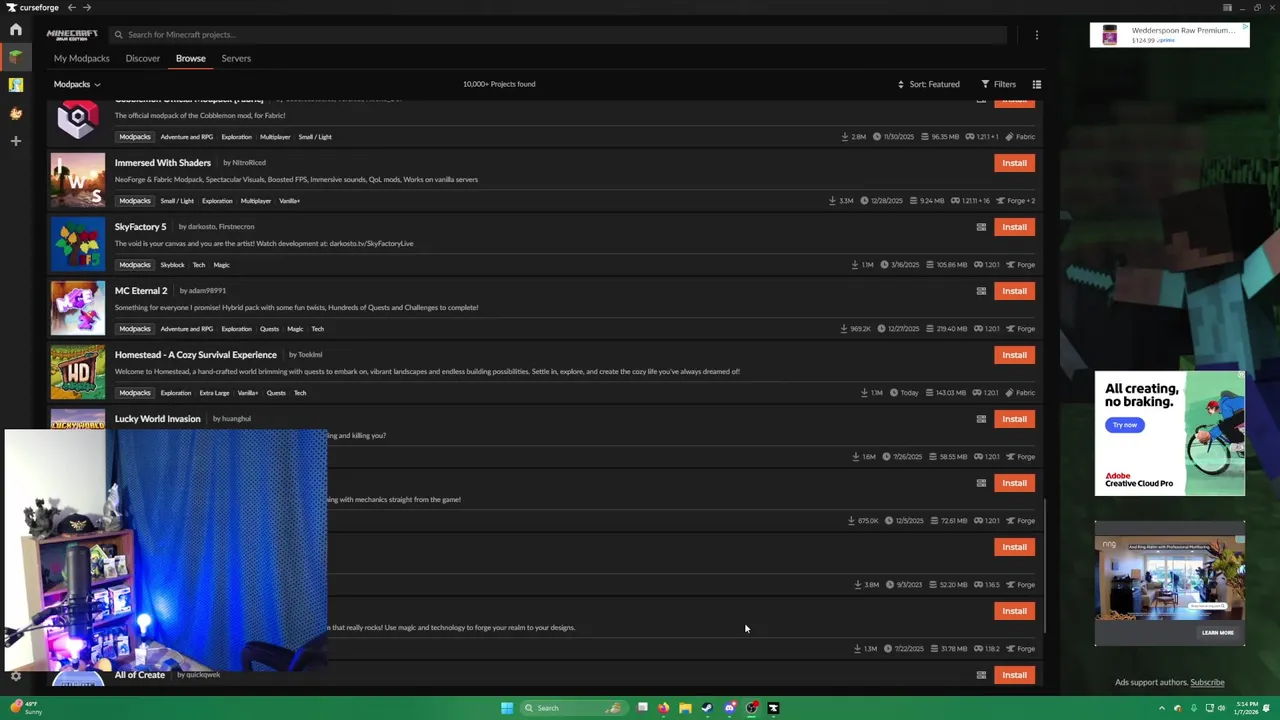The height and width of the screenshot is (720, 1280).
Task: Click author name NitroRiced
Action: [249, 163]
